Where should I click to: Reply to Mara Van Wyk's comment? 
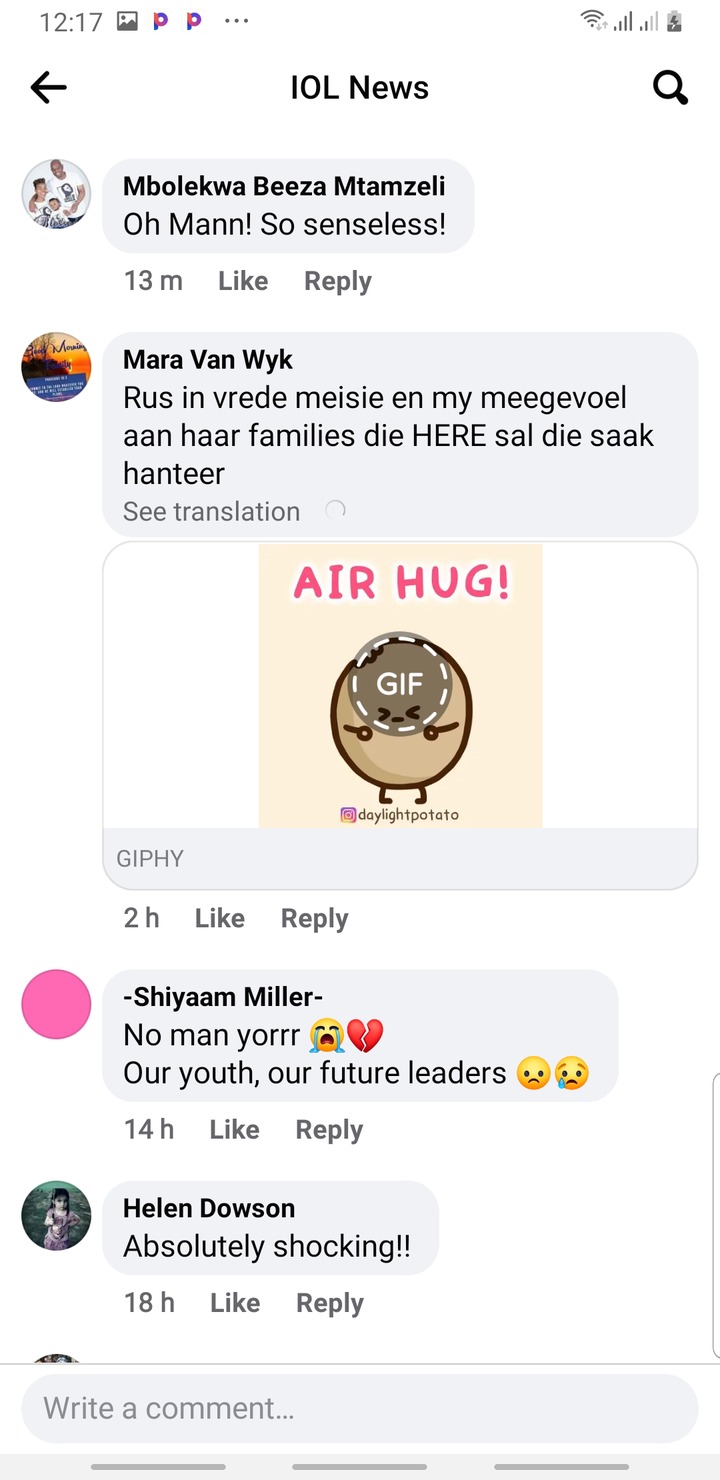pos(314,918)
